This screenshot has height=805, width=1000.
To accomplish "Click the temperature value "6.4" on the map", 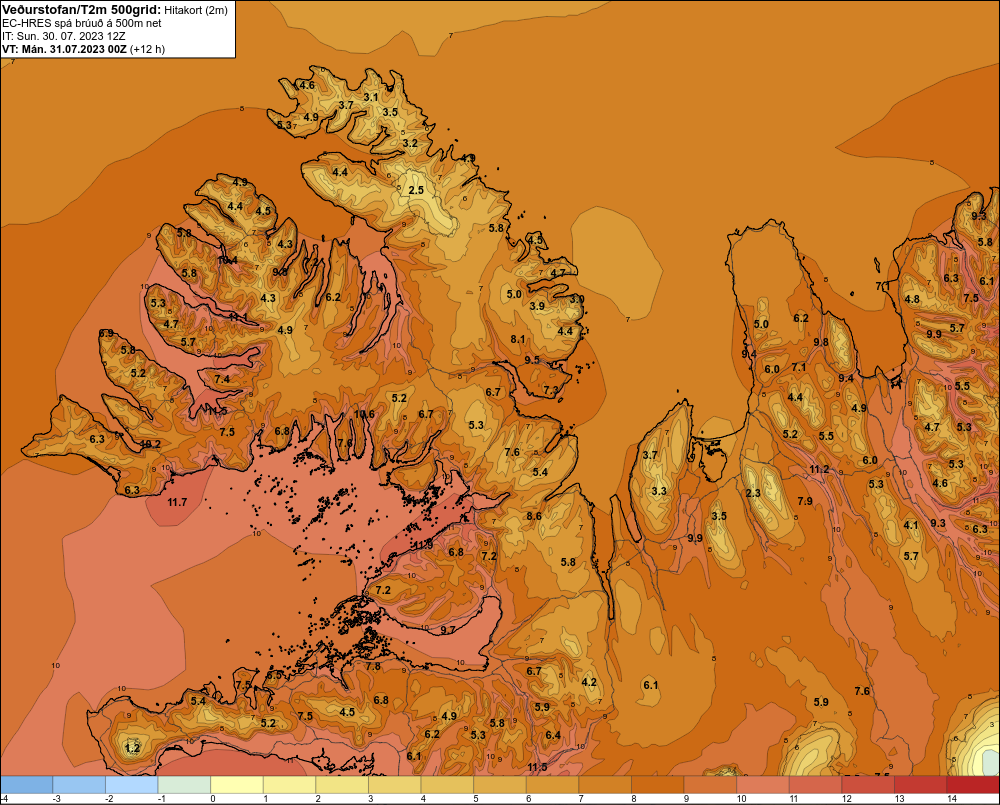I will coord(553,735).
